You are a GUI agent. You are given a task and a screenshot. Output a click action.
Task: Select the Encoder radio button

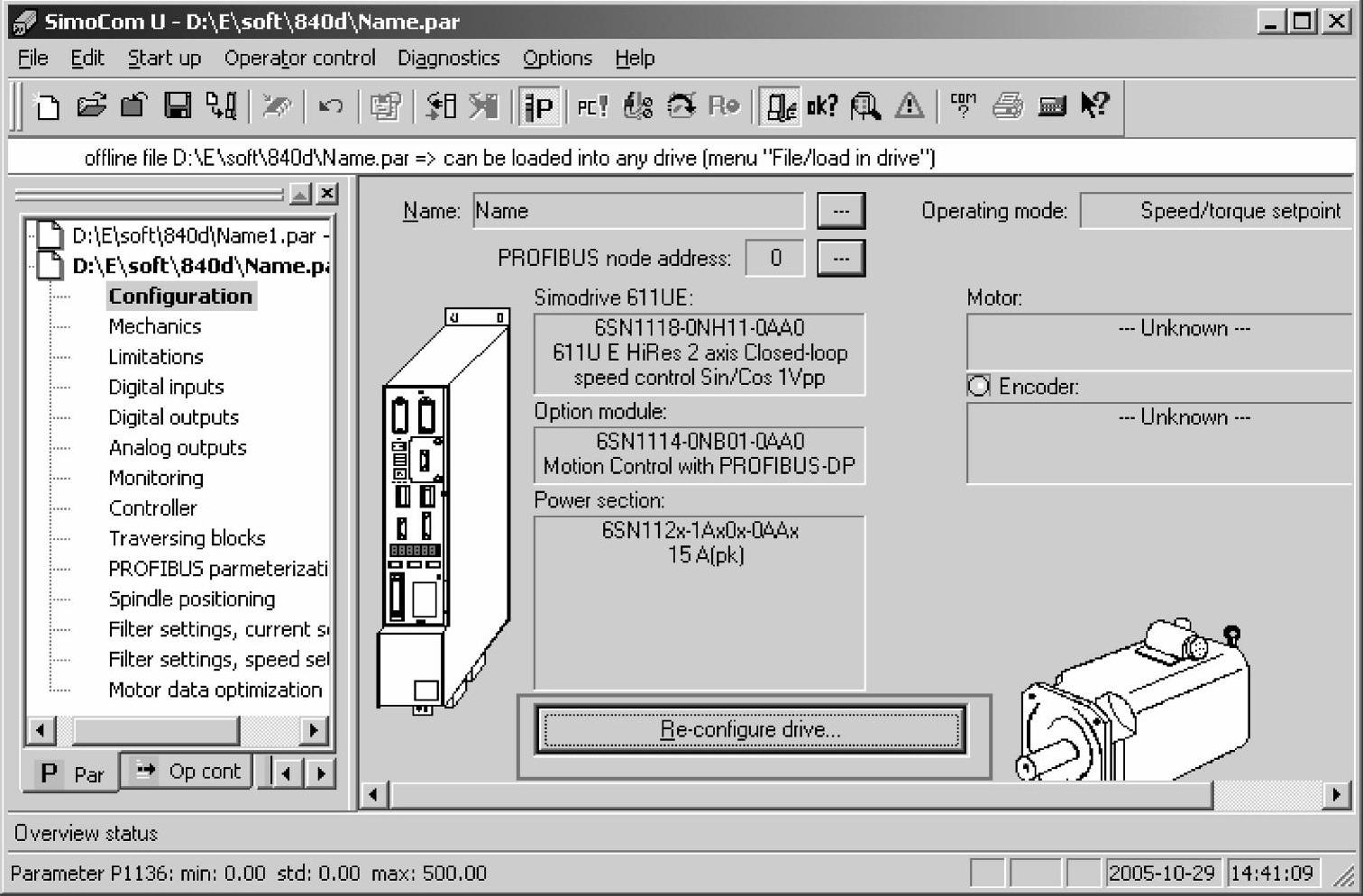(x=978, y=386)
